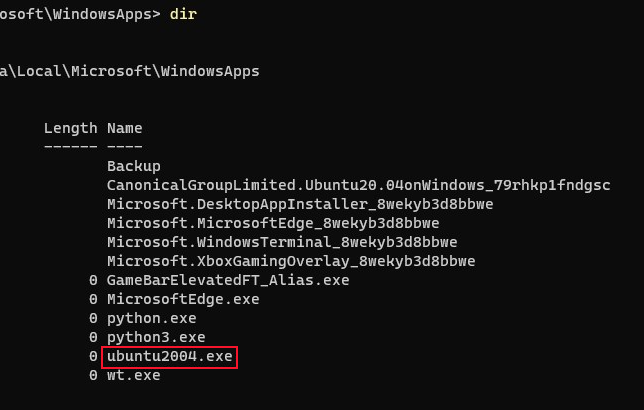Click GameBarElevatedFT_Alias.exe file name

228,280
